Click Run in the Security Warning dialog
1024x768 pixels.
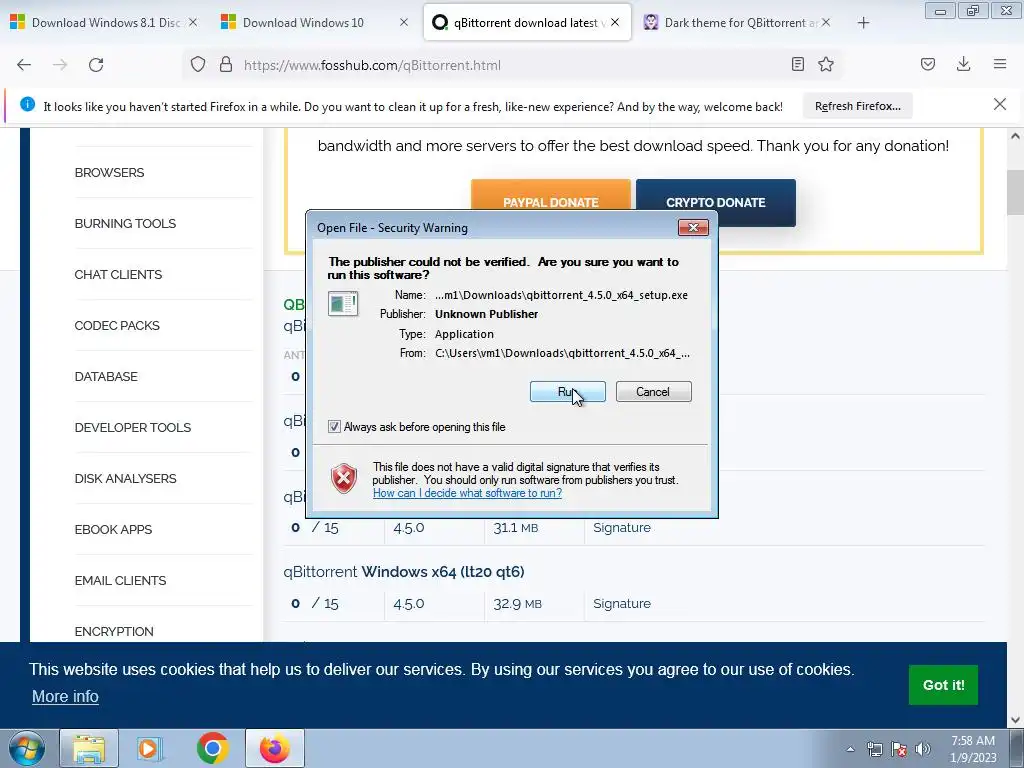click(x=568, y=391)
